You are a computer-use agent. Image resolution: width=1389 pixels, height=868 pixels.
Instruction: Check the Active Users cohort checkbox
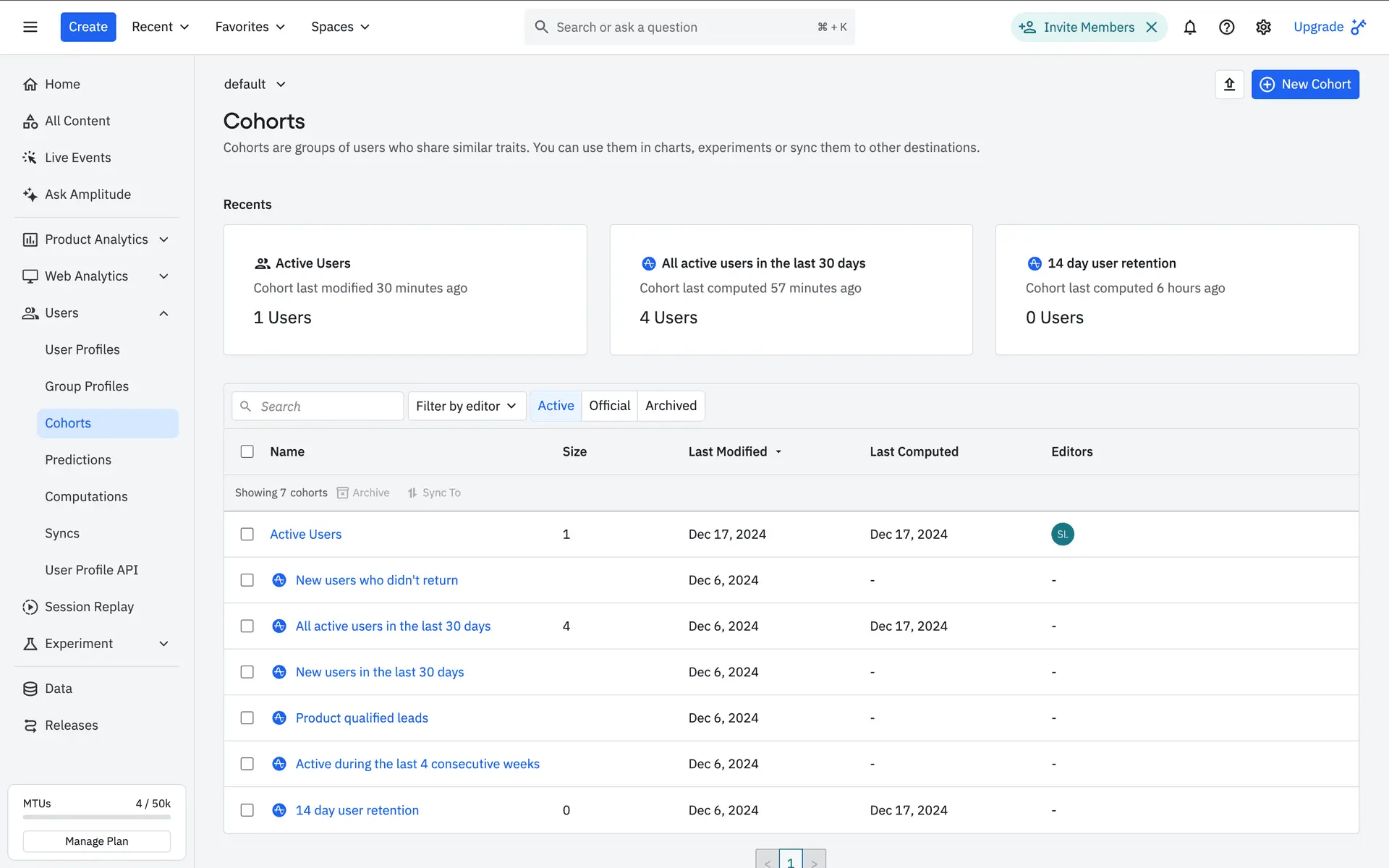(x=247, y=535)
